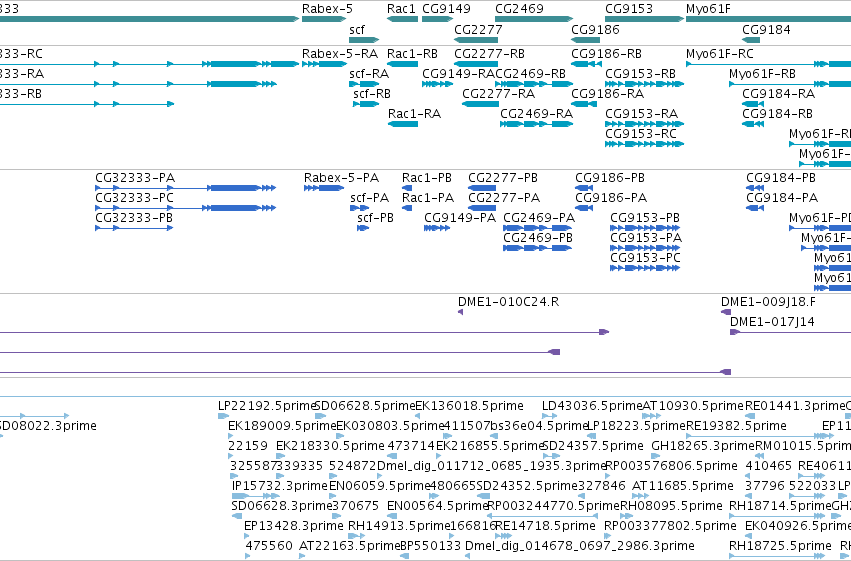Click EST label RH14913.5prime

pos(399,526)
